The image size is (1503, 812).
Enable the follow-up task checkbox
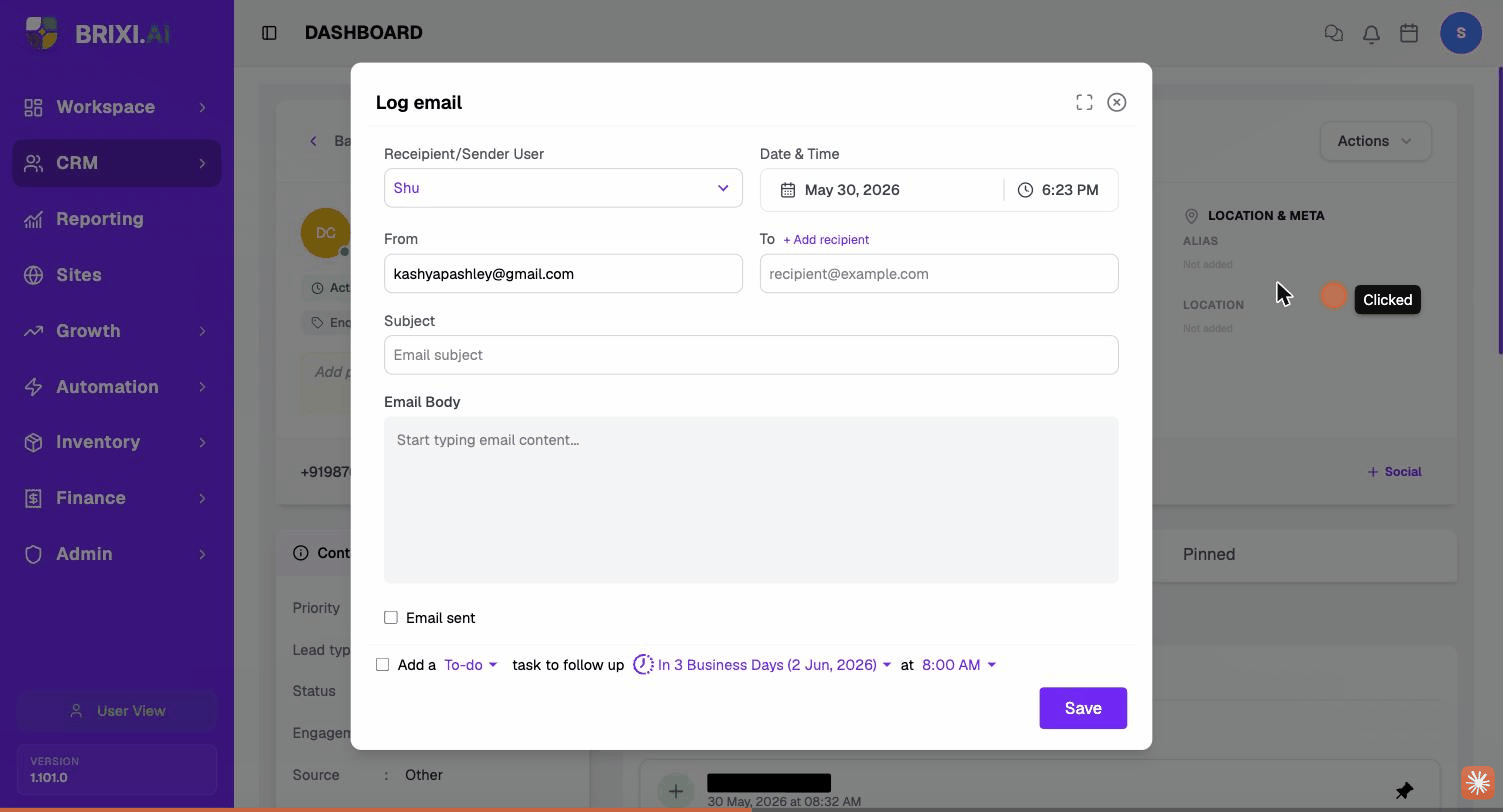pos(382,665)
